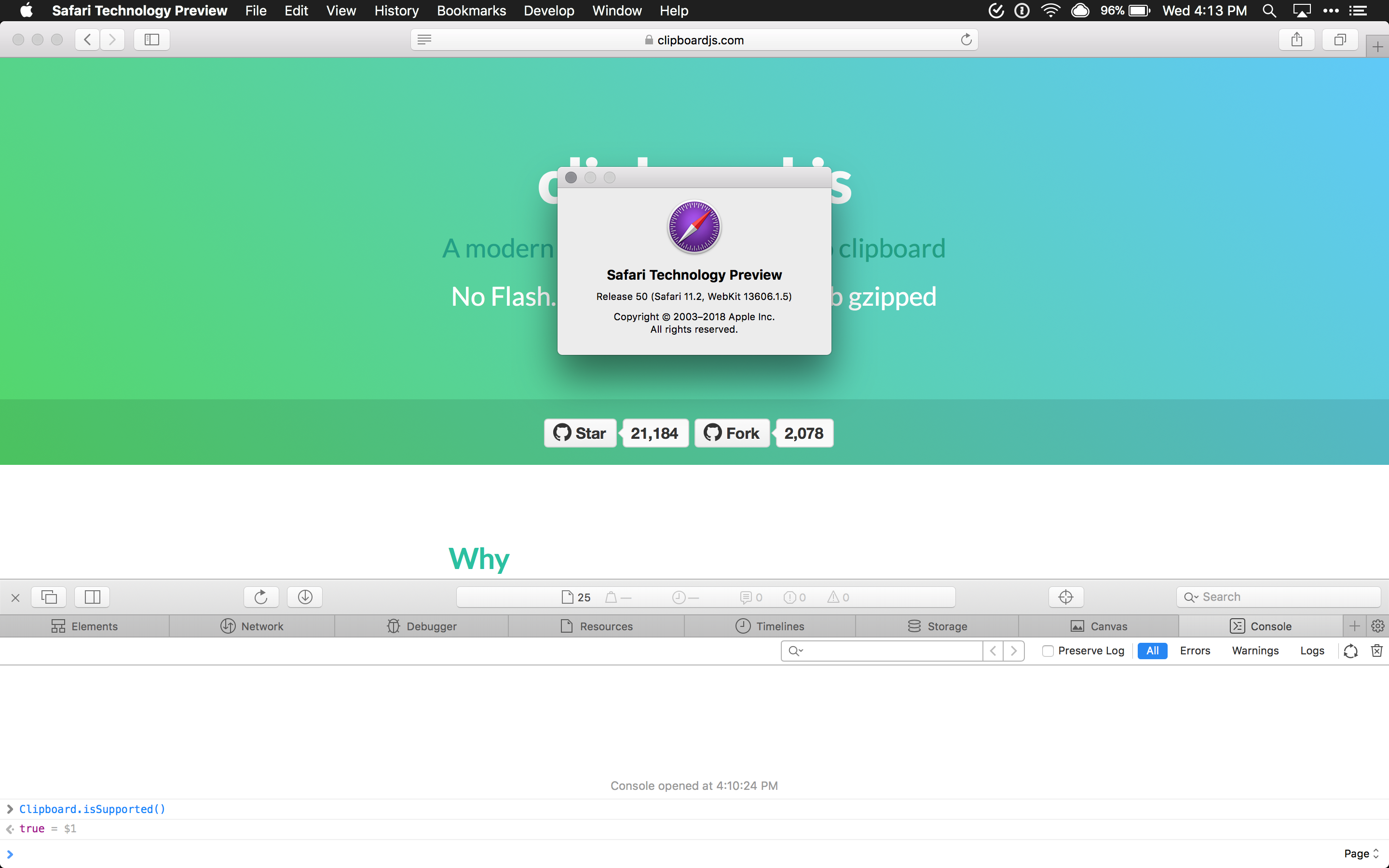This screenshot has width=1389, height=868.
Task: Open Web Inspector in a separate window icon
Action: pyautogui.click(x=49, y=597)
